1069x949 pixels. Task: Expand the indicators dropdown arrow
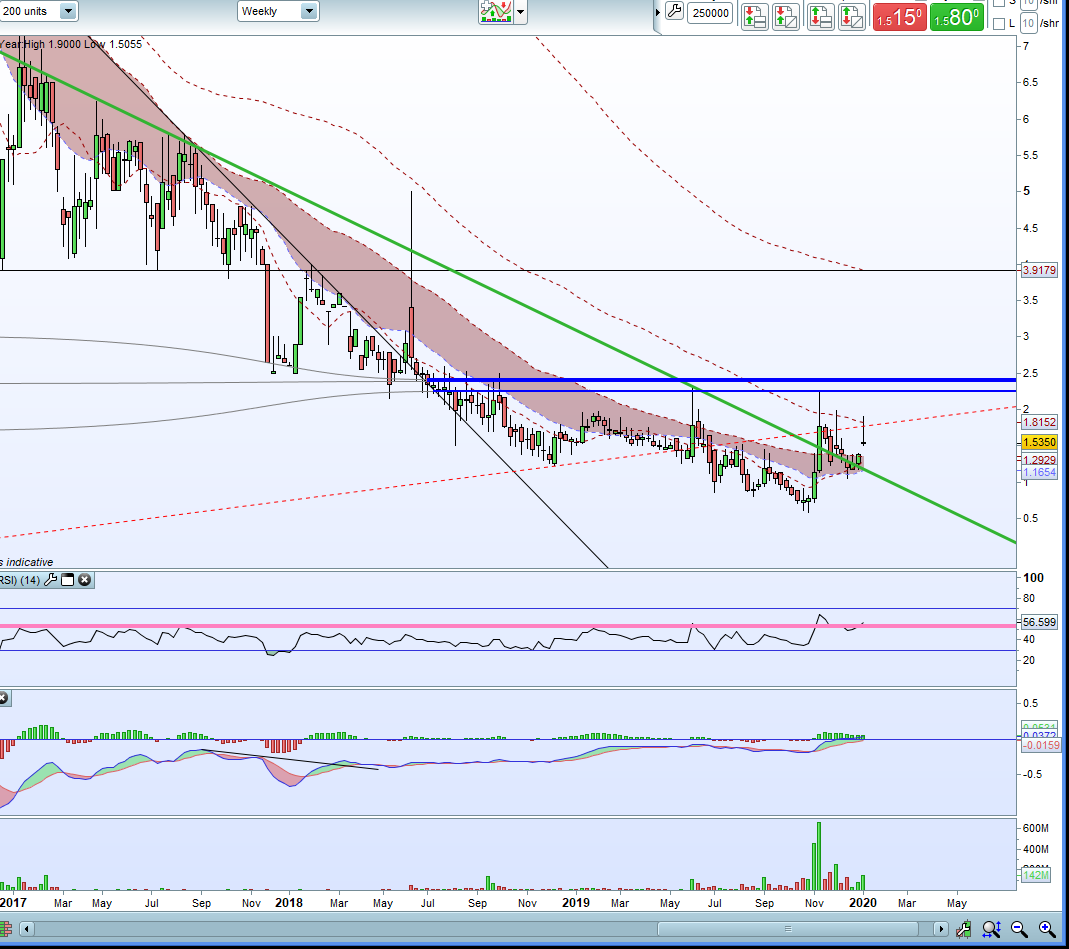[x=521, y=12]
